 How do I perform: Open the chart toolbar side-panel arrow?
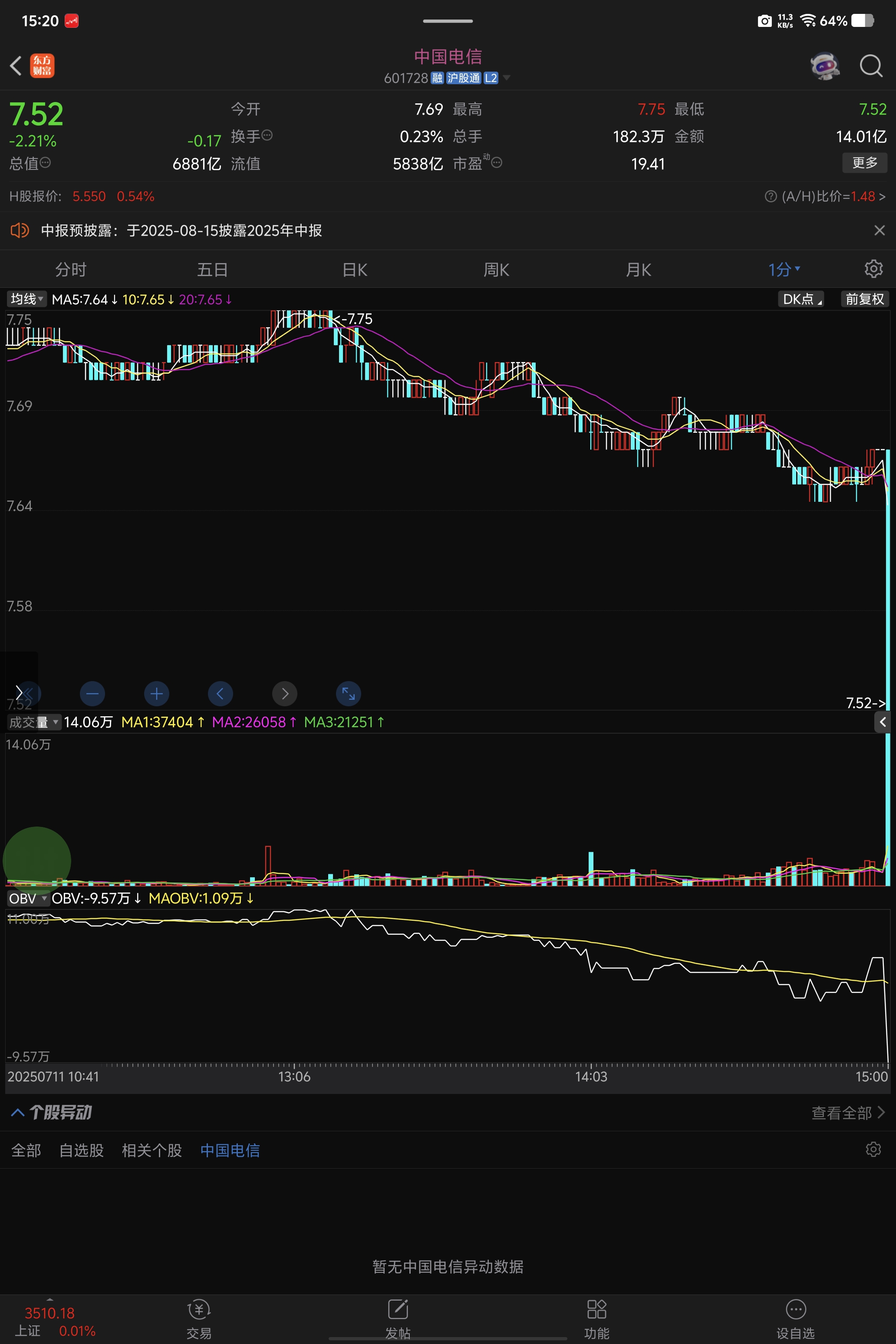pos(19,692)
